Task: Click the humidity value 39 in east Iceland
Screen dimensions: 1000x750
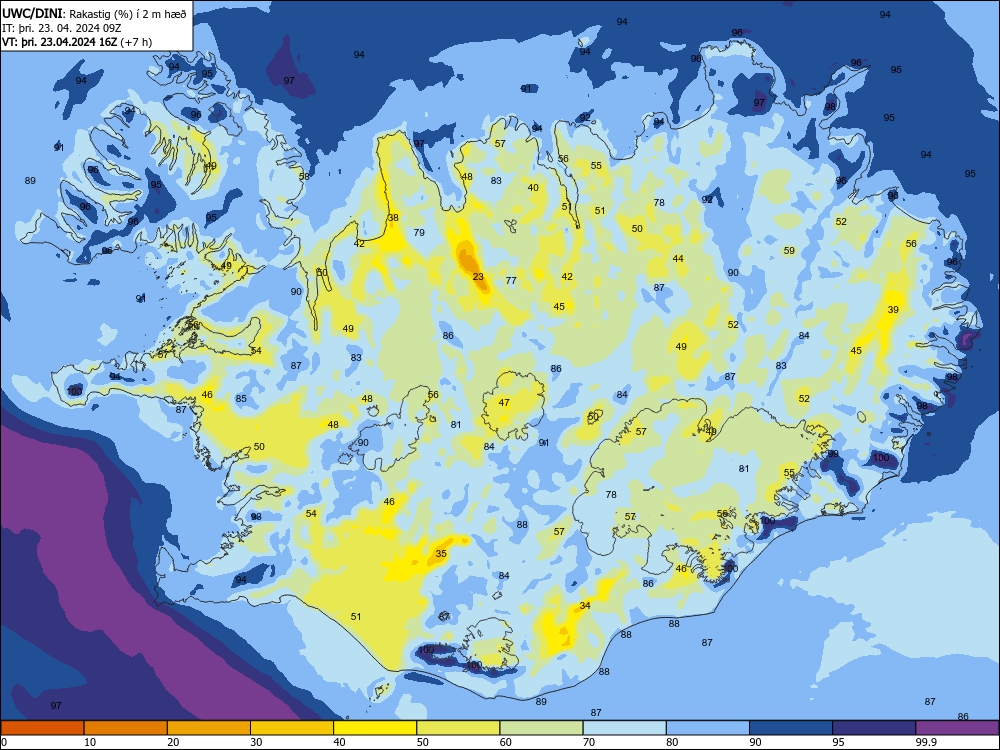Action: point(893,310)
